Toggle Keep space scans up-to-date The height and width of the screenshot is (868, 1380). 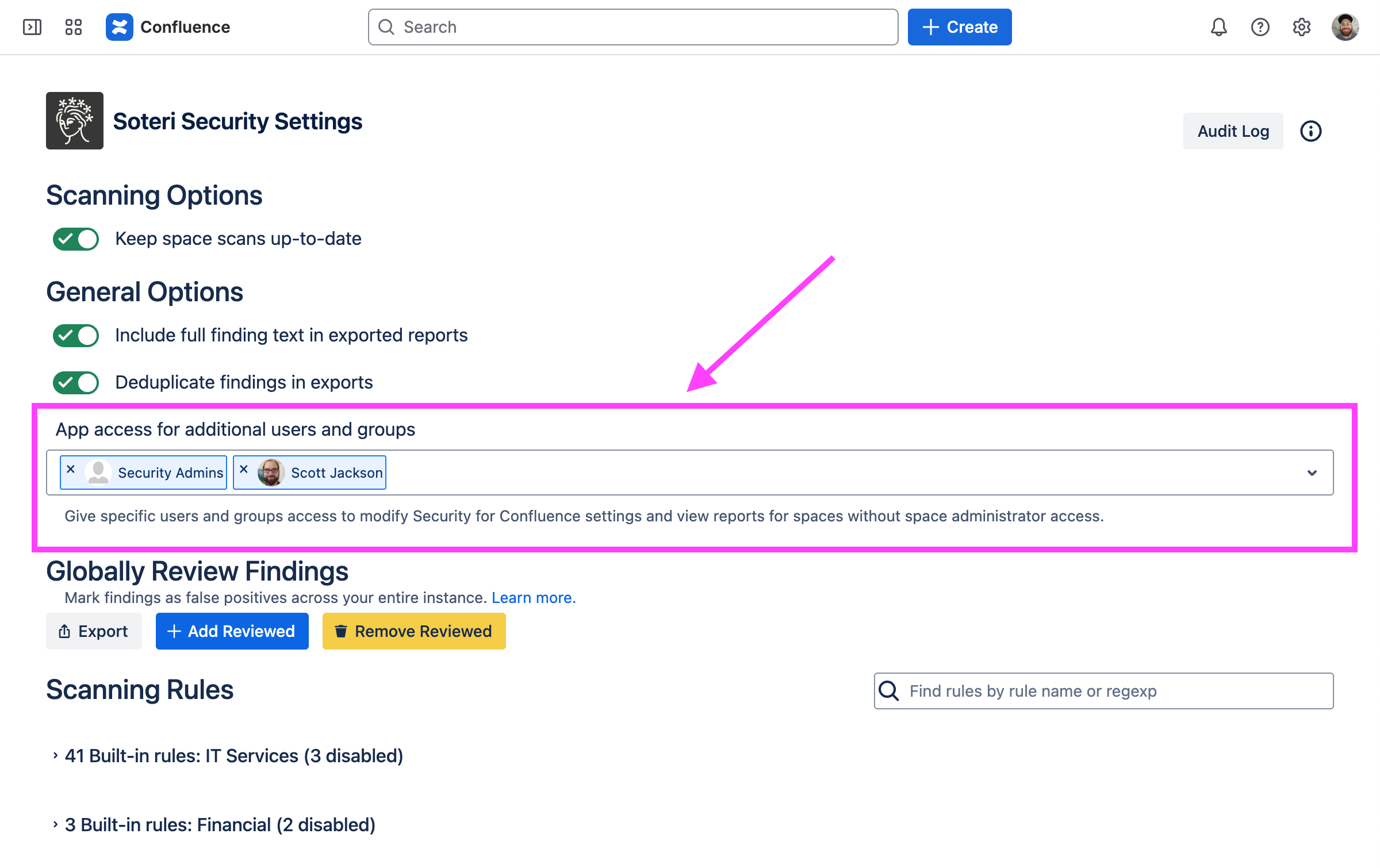click(76, 239)
